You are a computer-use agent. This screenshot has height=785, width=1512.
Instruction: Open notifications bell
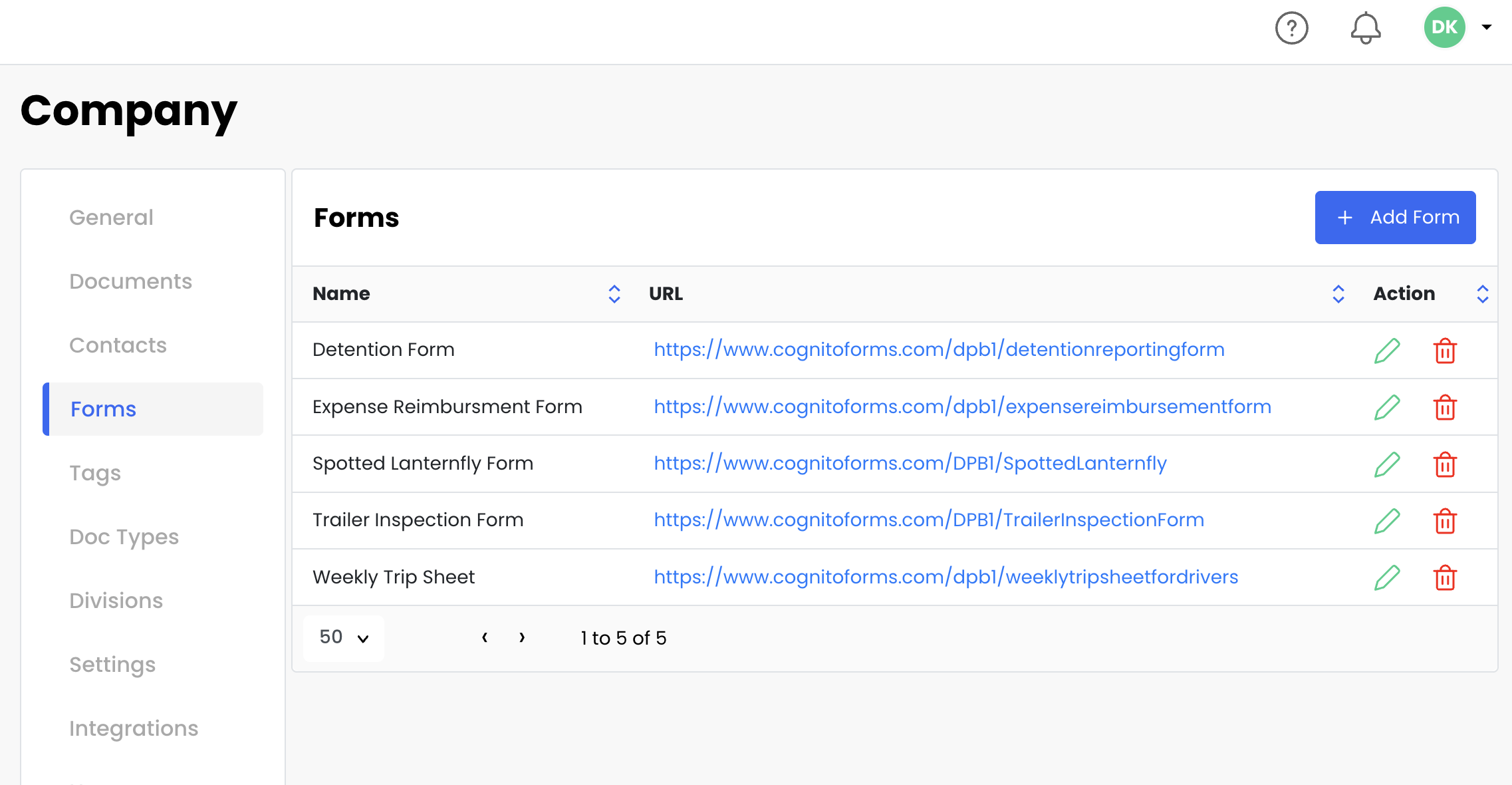click(x=1365, y=28)
